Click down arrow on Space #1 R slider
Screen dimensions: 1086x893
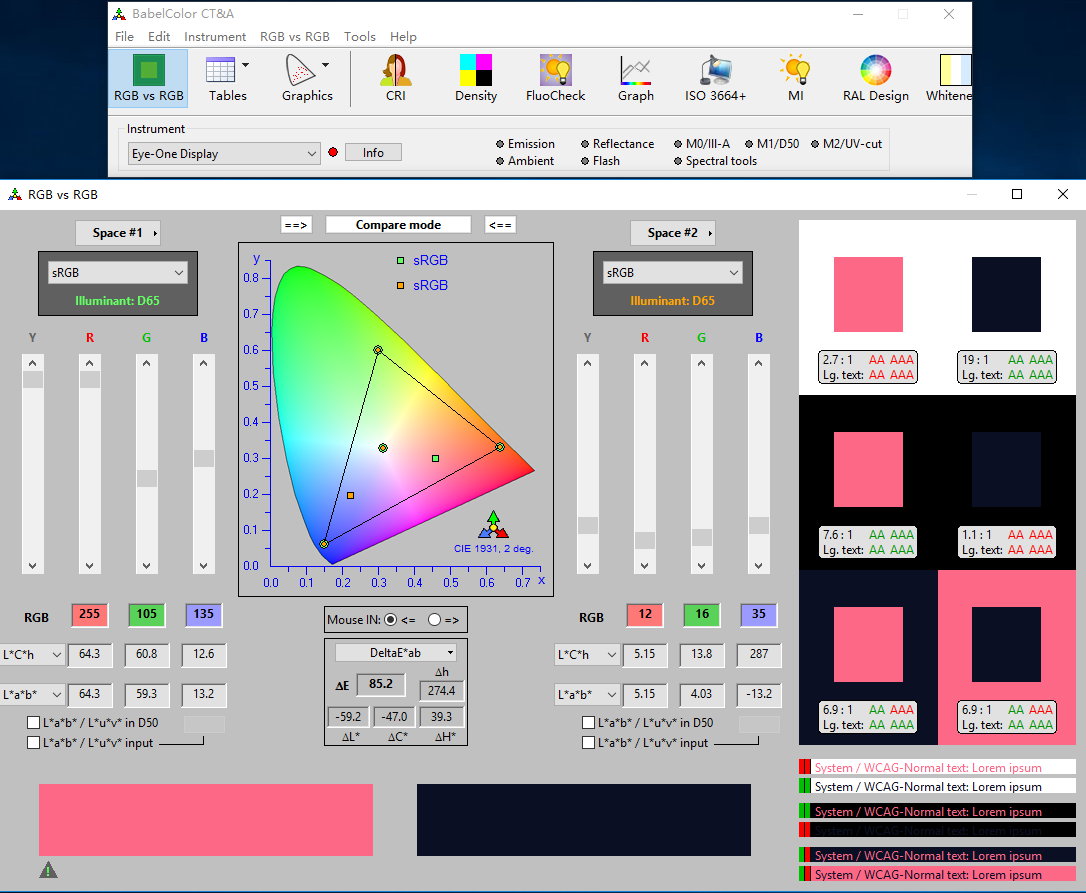[89, 565]
